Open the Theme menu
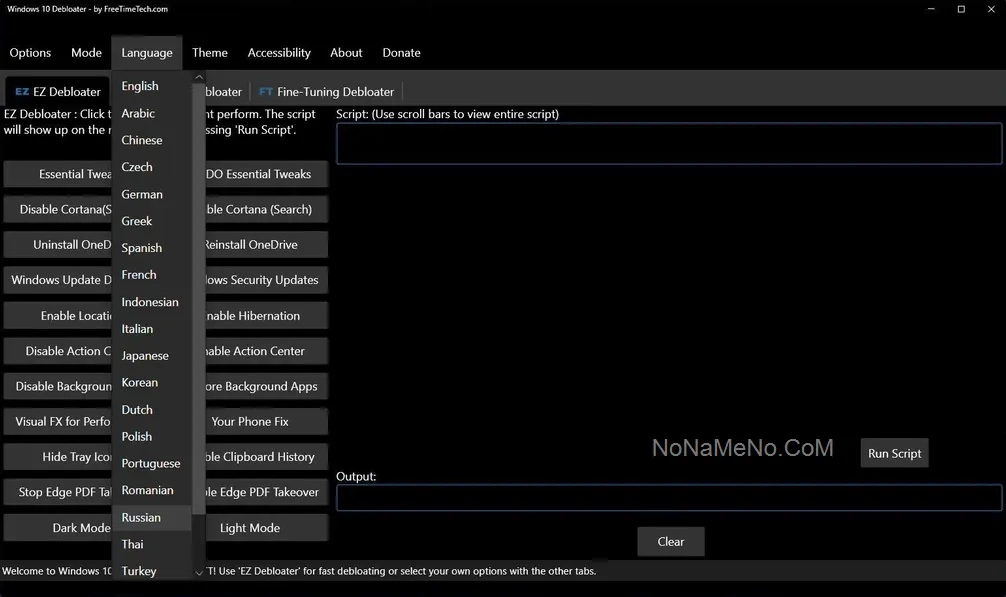Image resolution: width=1006 pixels, height=597 pixels. [210, 53]
